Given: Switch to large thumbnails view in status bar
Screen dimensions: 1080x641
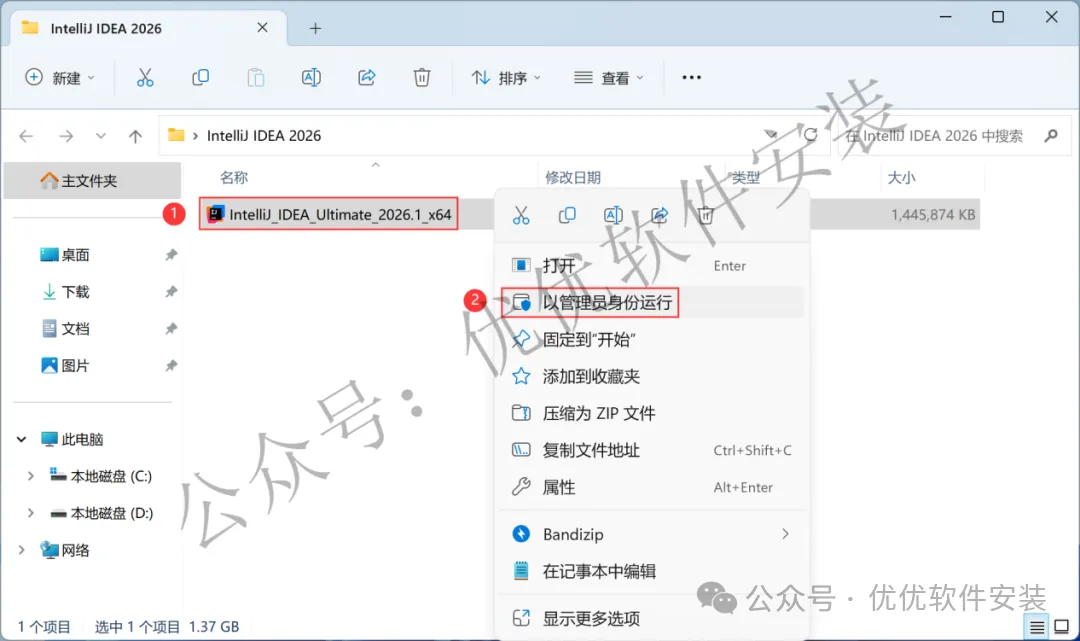Looking at the screenshot, I should 1061,627.
